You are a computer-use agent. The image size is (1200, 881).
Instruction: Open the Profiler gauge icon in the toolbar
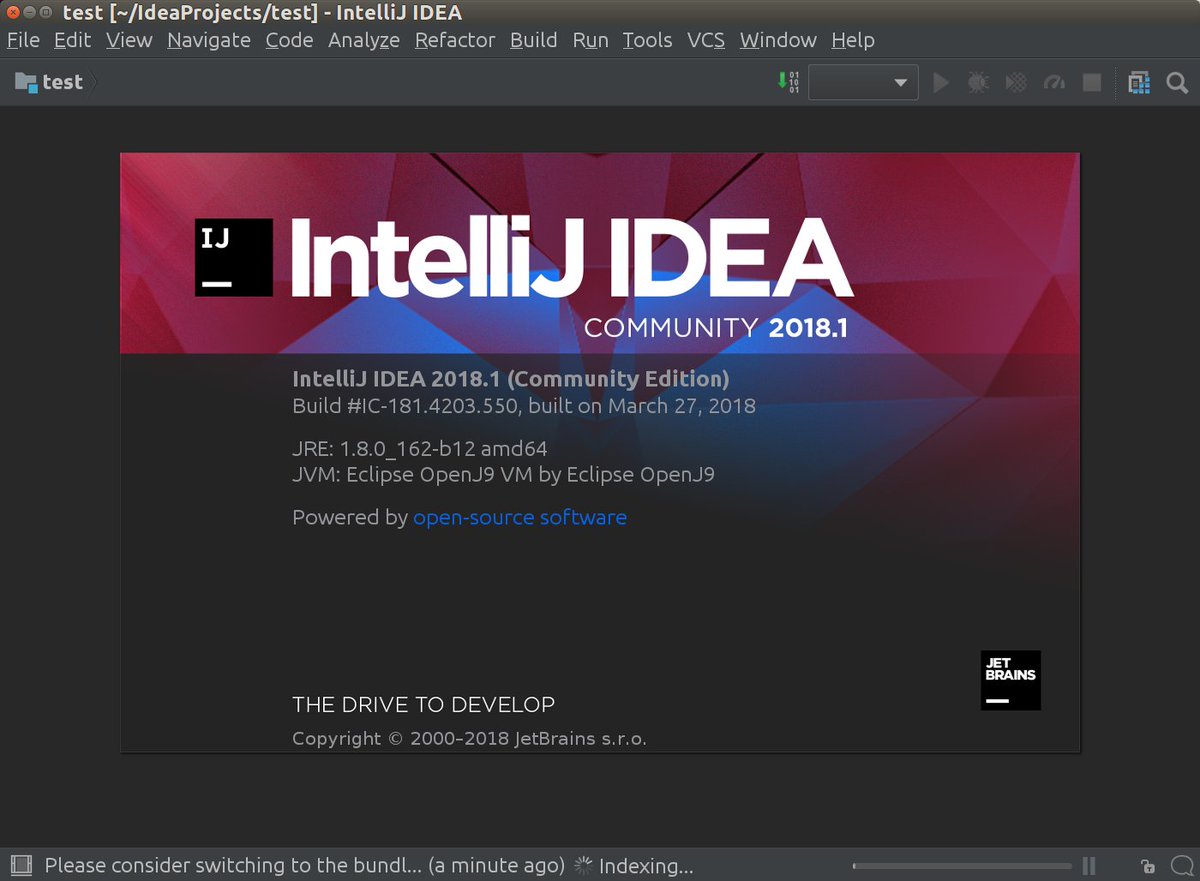tap(1054, 82)
